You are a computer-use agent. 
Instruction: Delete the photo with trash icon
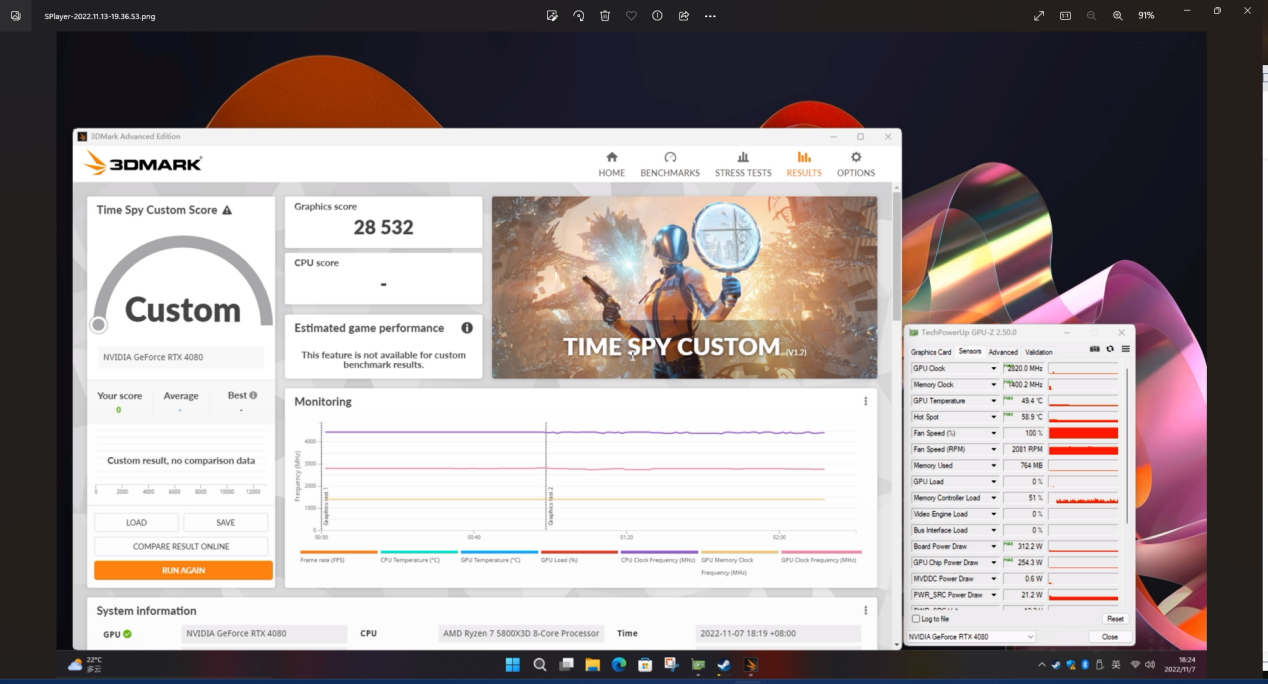pyautogui.click(x=605, y=16)
